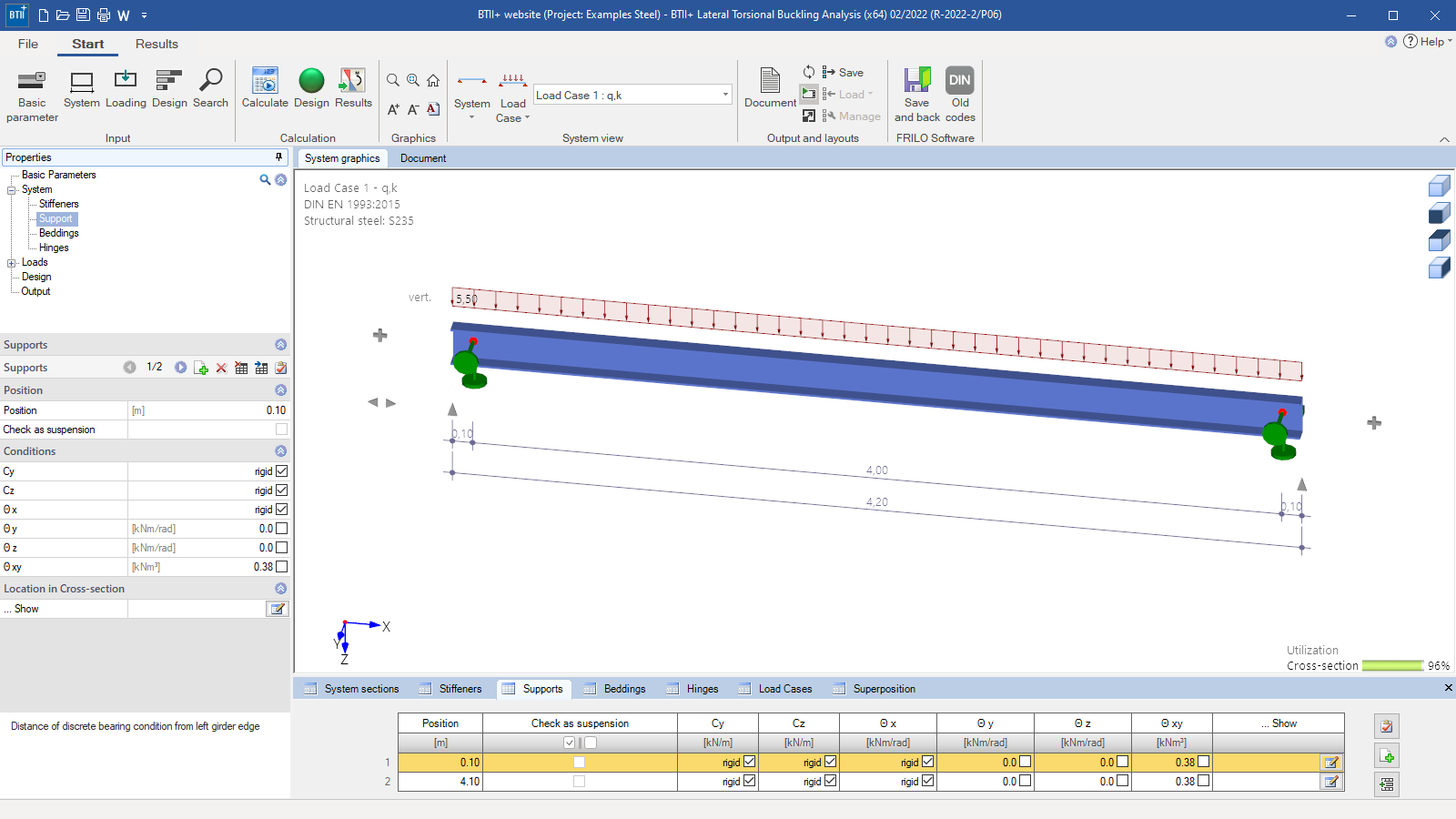Image resolution: width=1456 pixels, height=819 pixels.
Task: Click the home view graphics icon
Action: pyautogui.click(x=433, y=80)
